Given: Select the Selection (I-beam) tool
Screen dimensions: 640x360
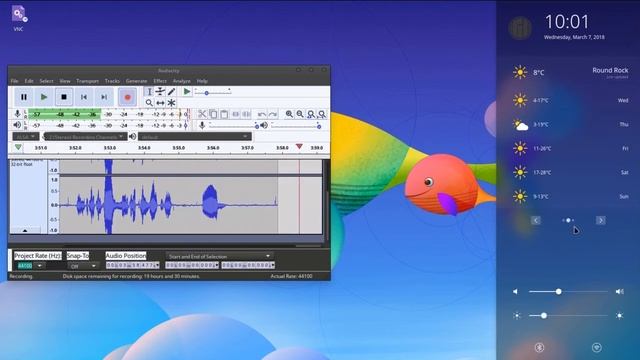Looking at the screenshot, I should [x=149, y=91].
